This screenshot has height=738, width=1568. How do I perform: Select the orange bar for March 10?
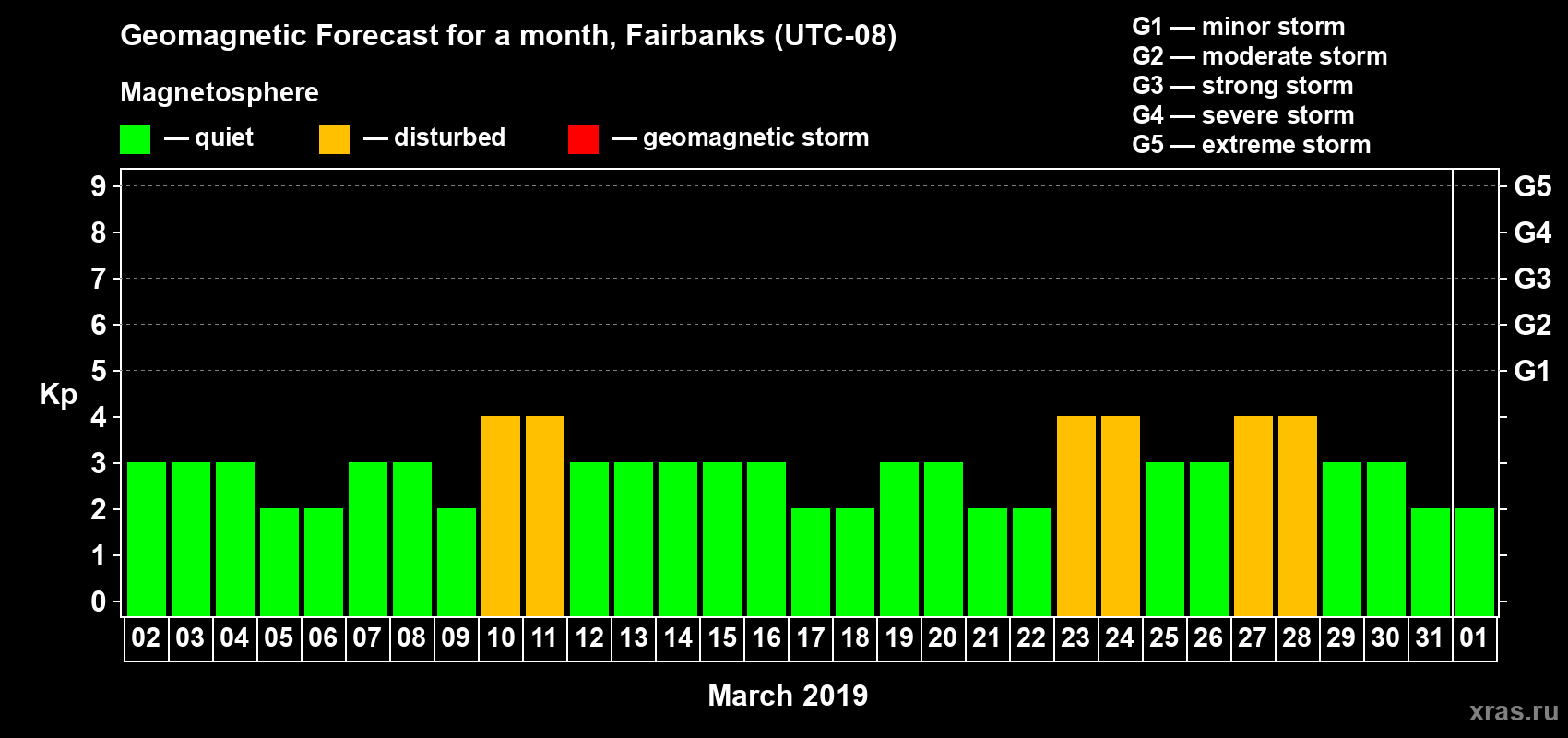[501, 516]
